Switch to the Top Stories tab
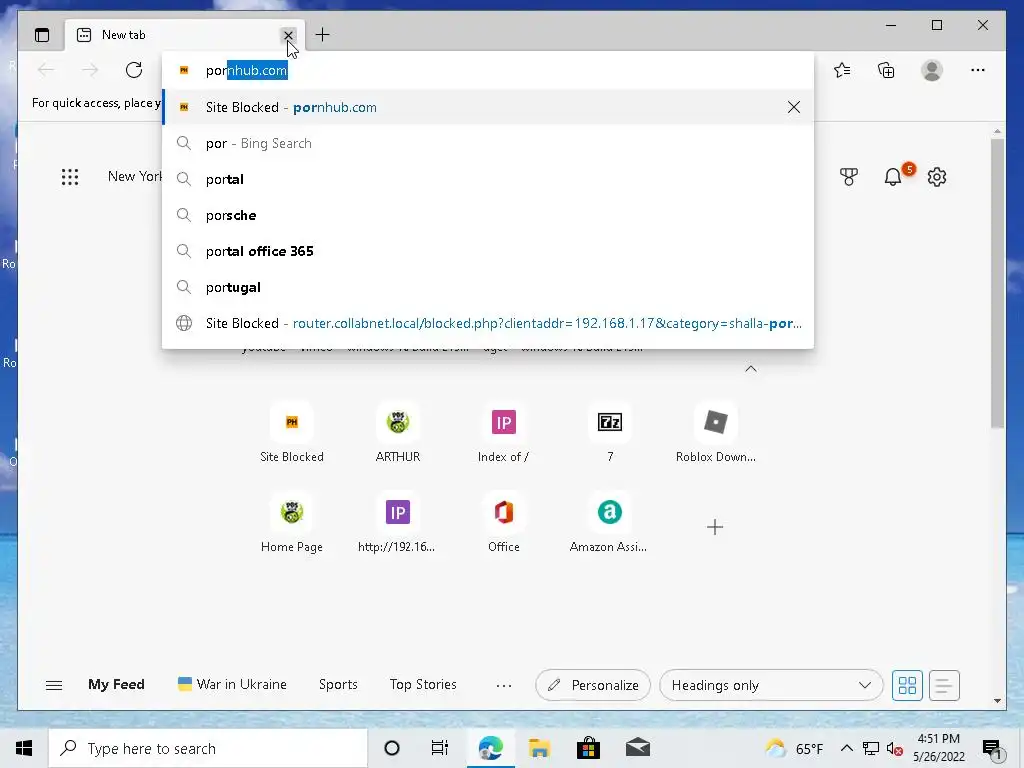This screenshot has height=768, width=1024. pos(423,684)
